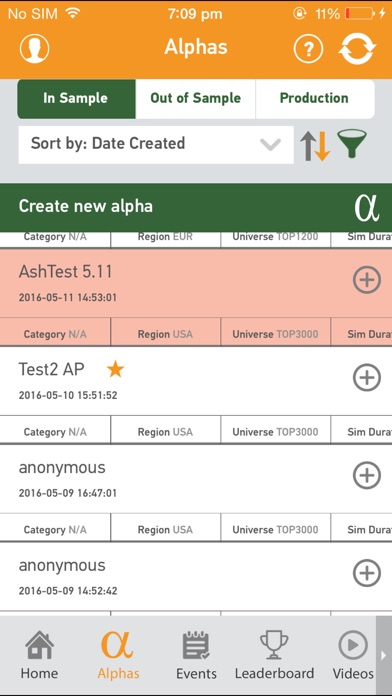The width and height of the screenshot is (392, 696).
Task: Tap Universe TOP1200 cell
Action: 275,239
